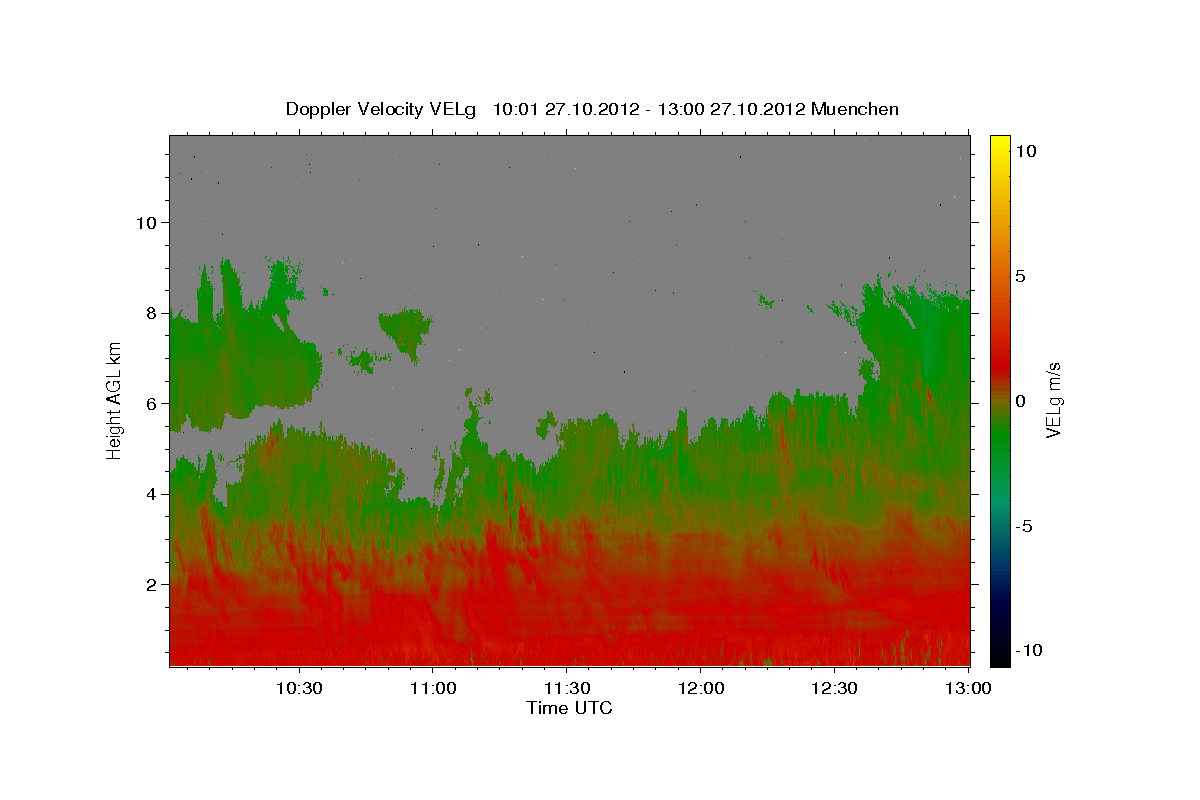Click the plot title 'Doppler Velocity VELg'
The height and width of the screenshot is (800, 1200).
point(382,109)
